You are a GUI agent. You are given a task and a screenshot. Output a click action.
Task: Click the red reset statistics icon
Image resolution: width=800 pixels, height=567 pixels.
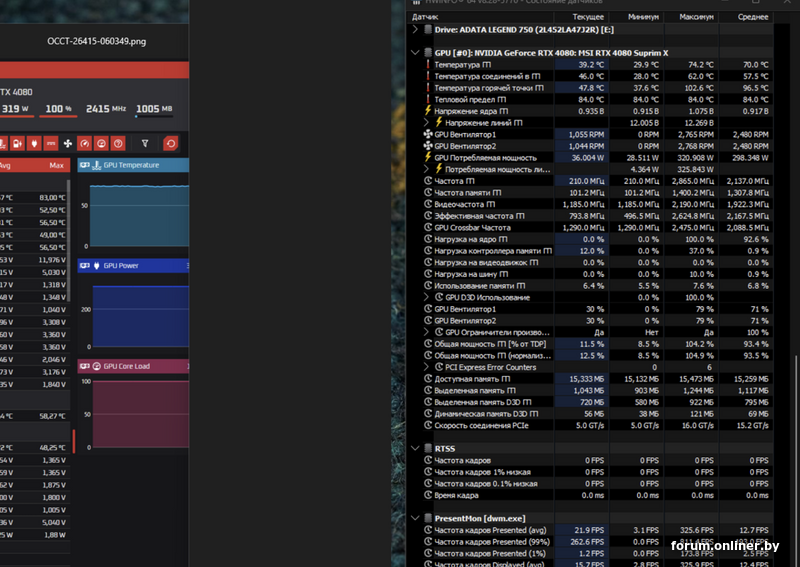(170, 144)
